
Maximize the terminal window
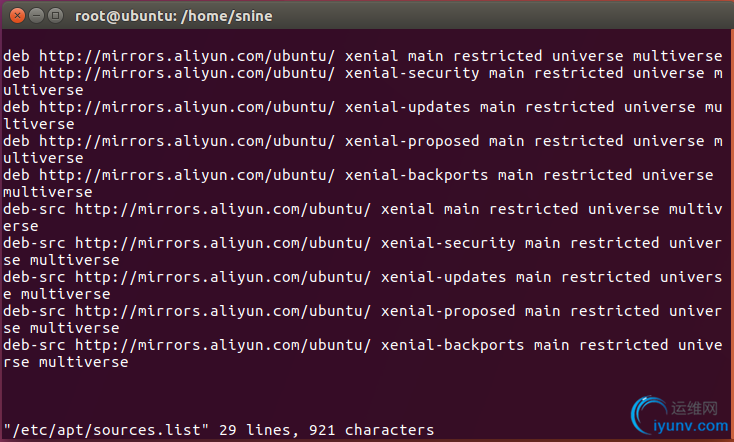click(x=56, y=15)
